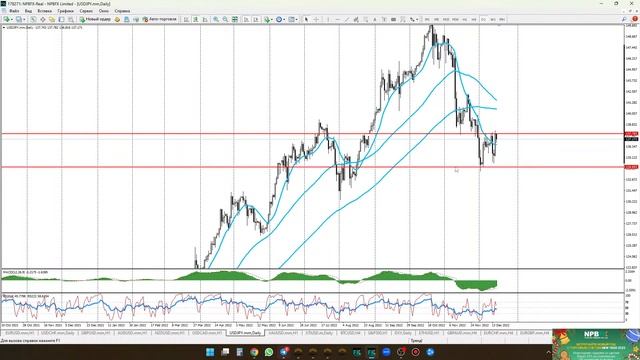Click the Новый ордер button
The height and width of the screenshot is (360, 640).
[95, 19]
